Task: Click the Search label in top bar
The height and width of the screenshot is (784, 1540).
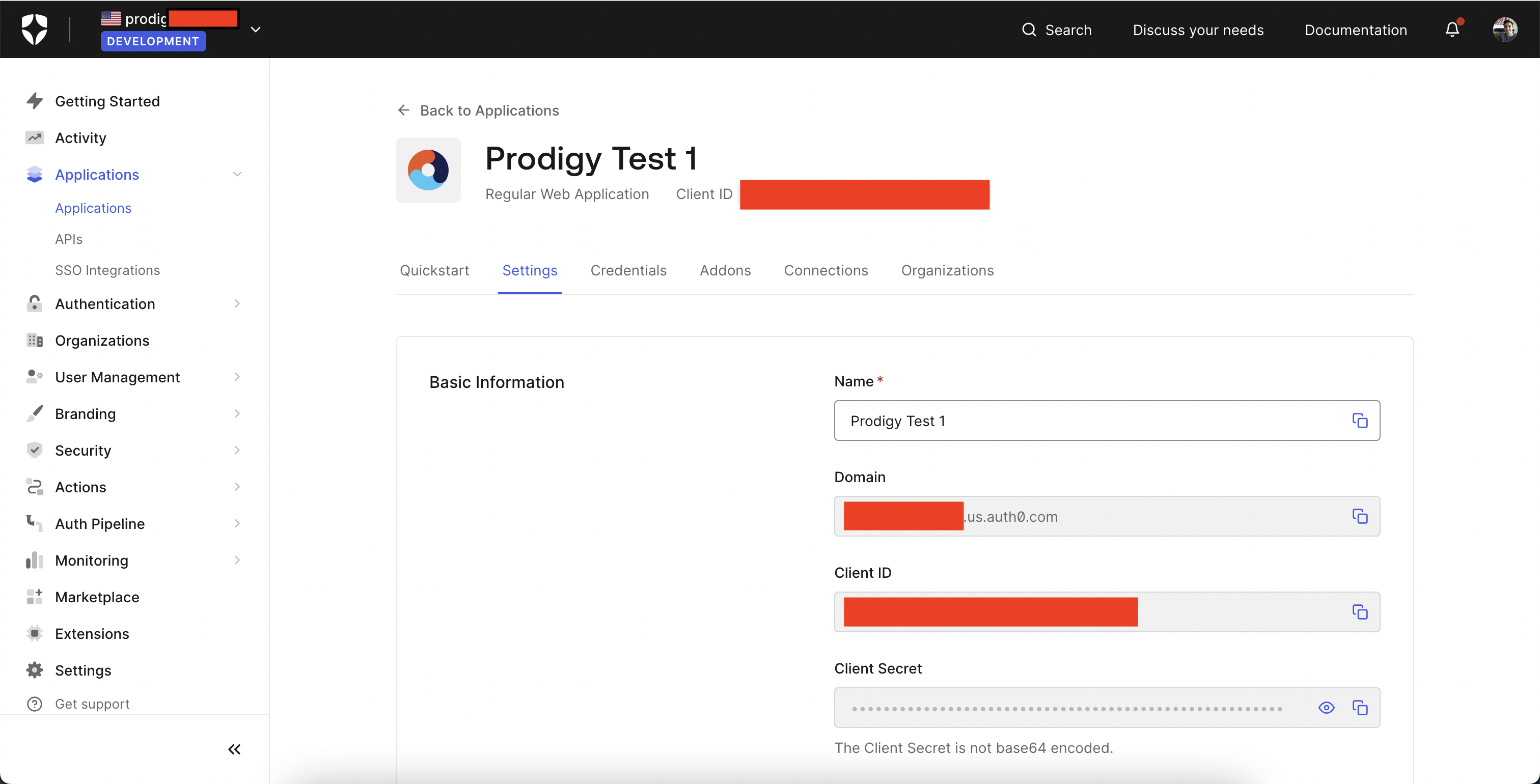Action: click(1068, 30)
